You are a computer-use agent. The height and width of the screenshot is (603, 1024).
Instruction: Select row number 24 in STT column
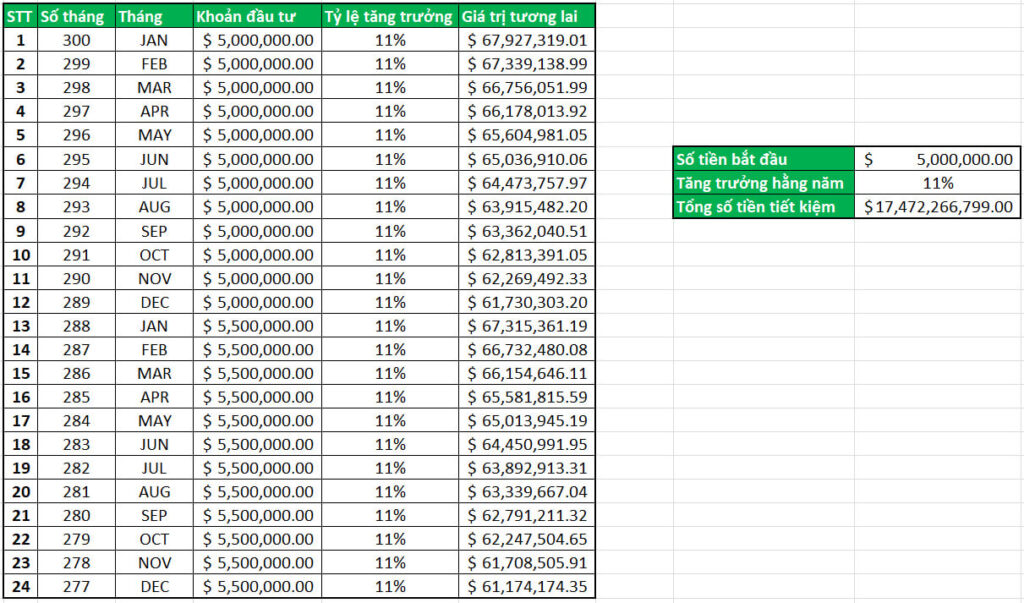[20, 586]
